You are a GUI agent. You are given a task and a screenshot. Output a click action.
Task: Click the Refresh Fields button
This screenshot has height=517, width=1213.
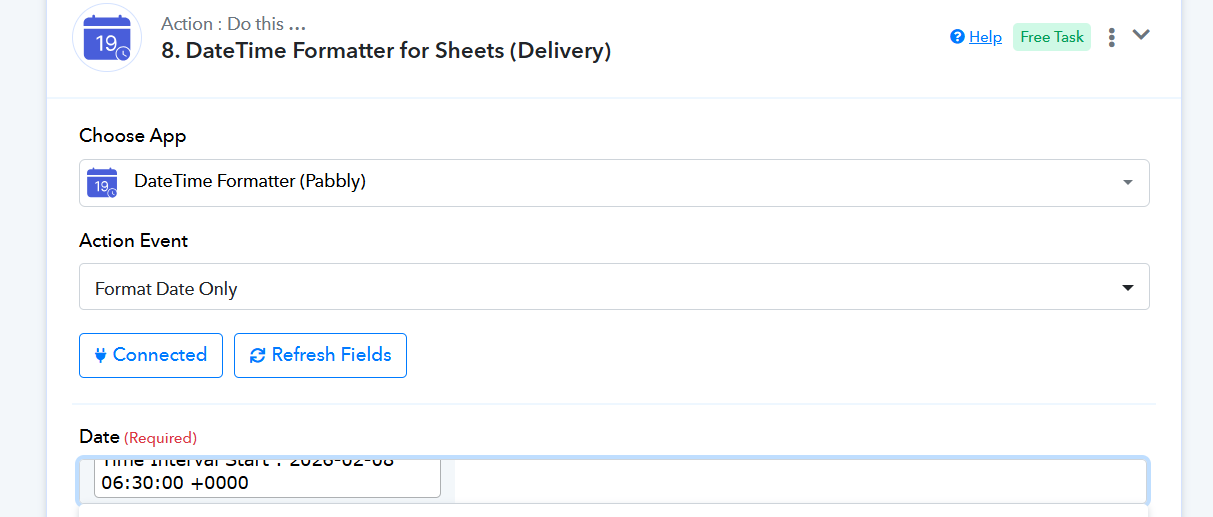coord(320,355)
